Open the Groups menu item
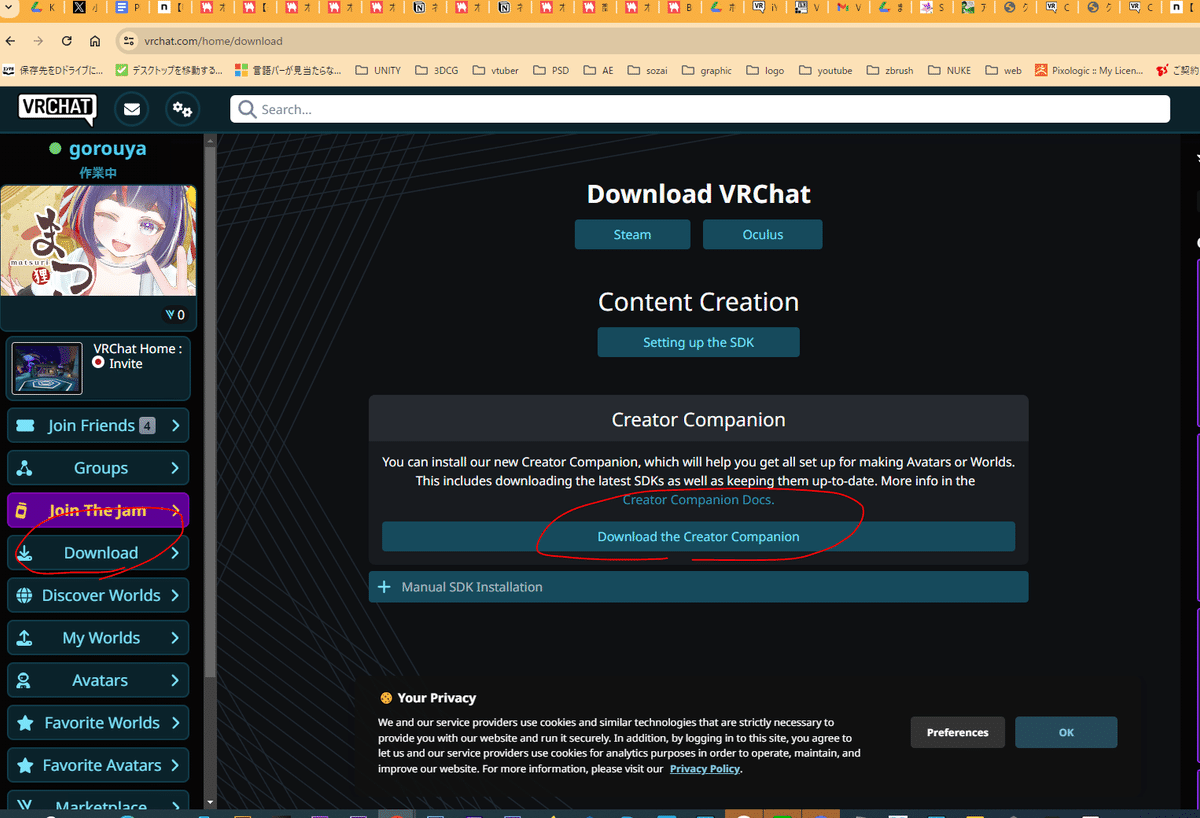The height and width of the screenshot is (818, 1200). point(98,468)
